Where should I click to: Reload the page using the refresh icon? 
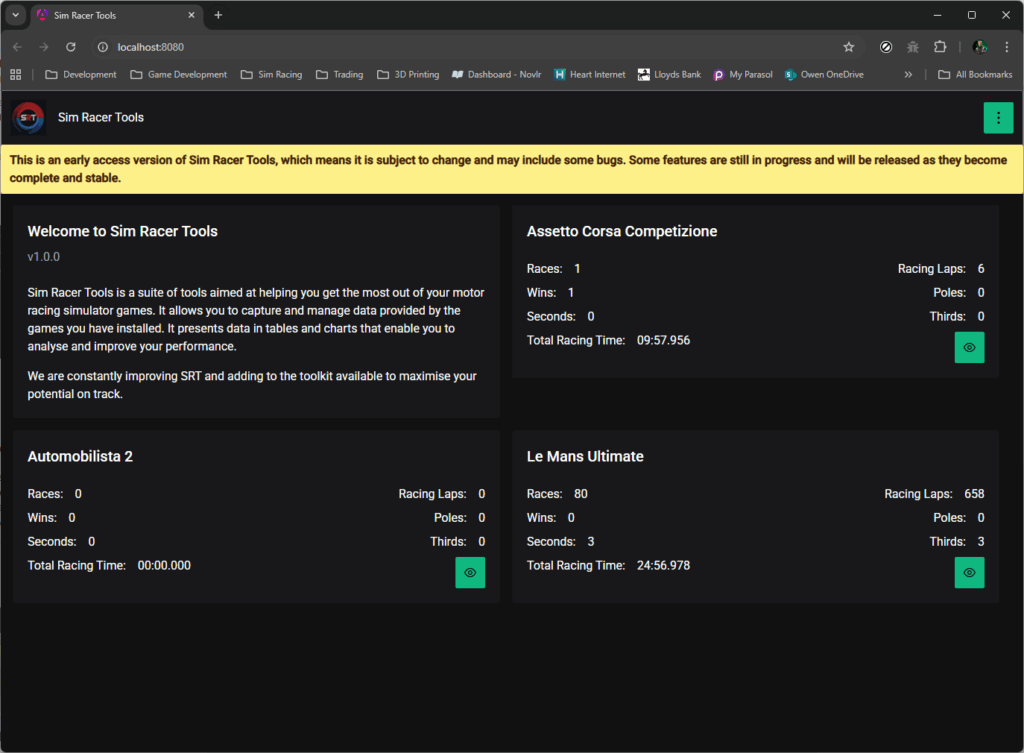click(x=71, y=47)
